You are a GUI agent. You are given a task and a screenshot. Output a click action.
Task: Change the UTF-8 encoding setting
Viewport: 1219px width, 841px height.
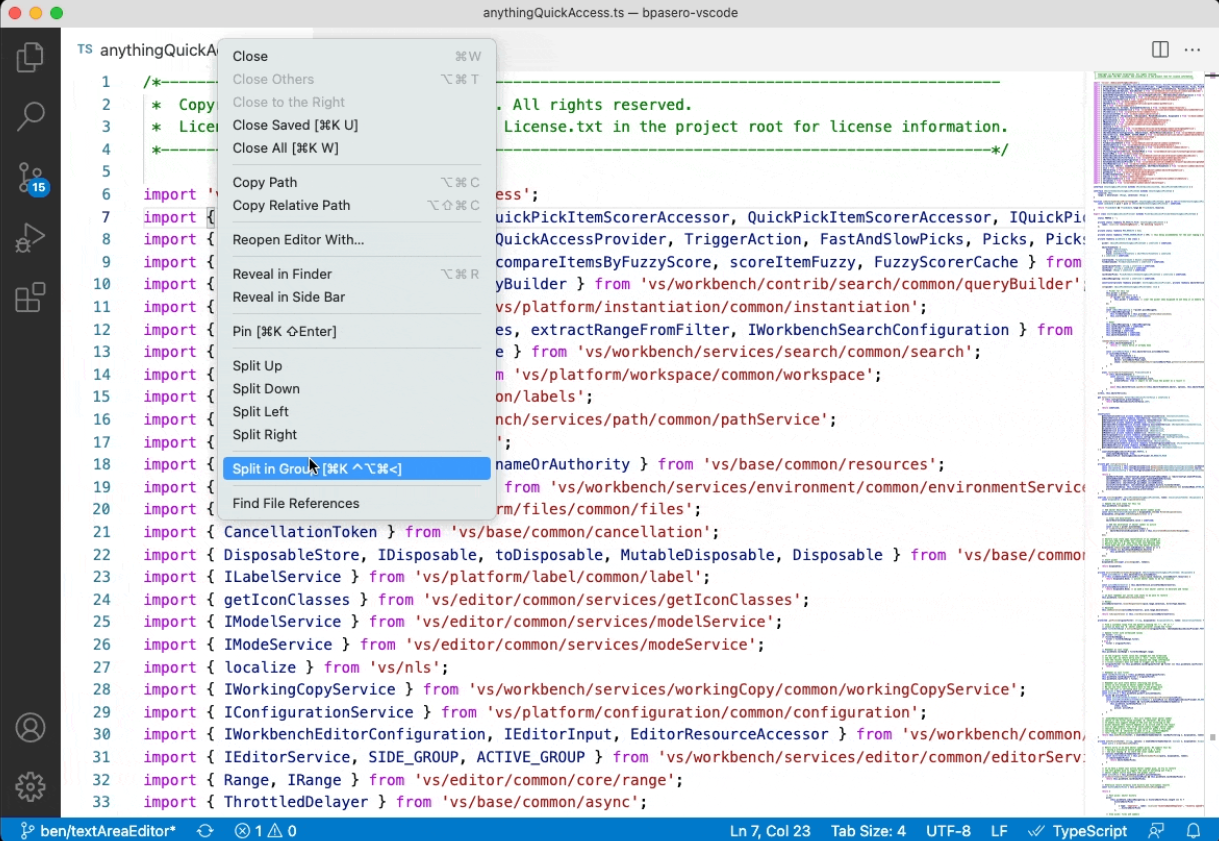pyautogui.click(x=948, y=830)
